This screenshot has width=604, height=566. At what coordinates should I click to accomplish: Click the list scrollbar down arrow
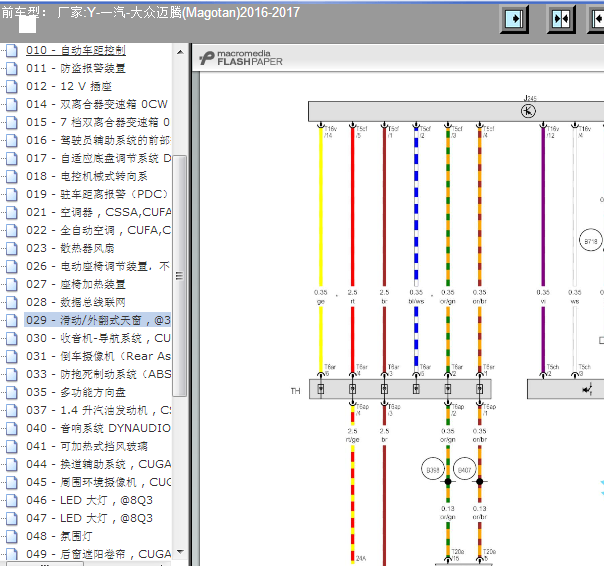[180, 552]
